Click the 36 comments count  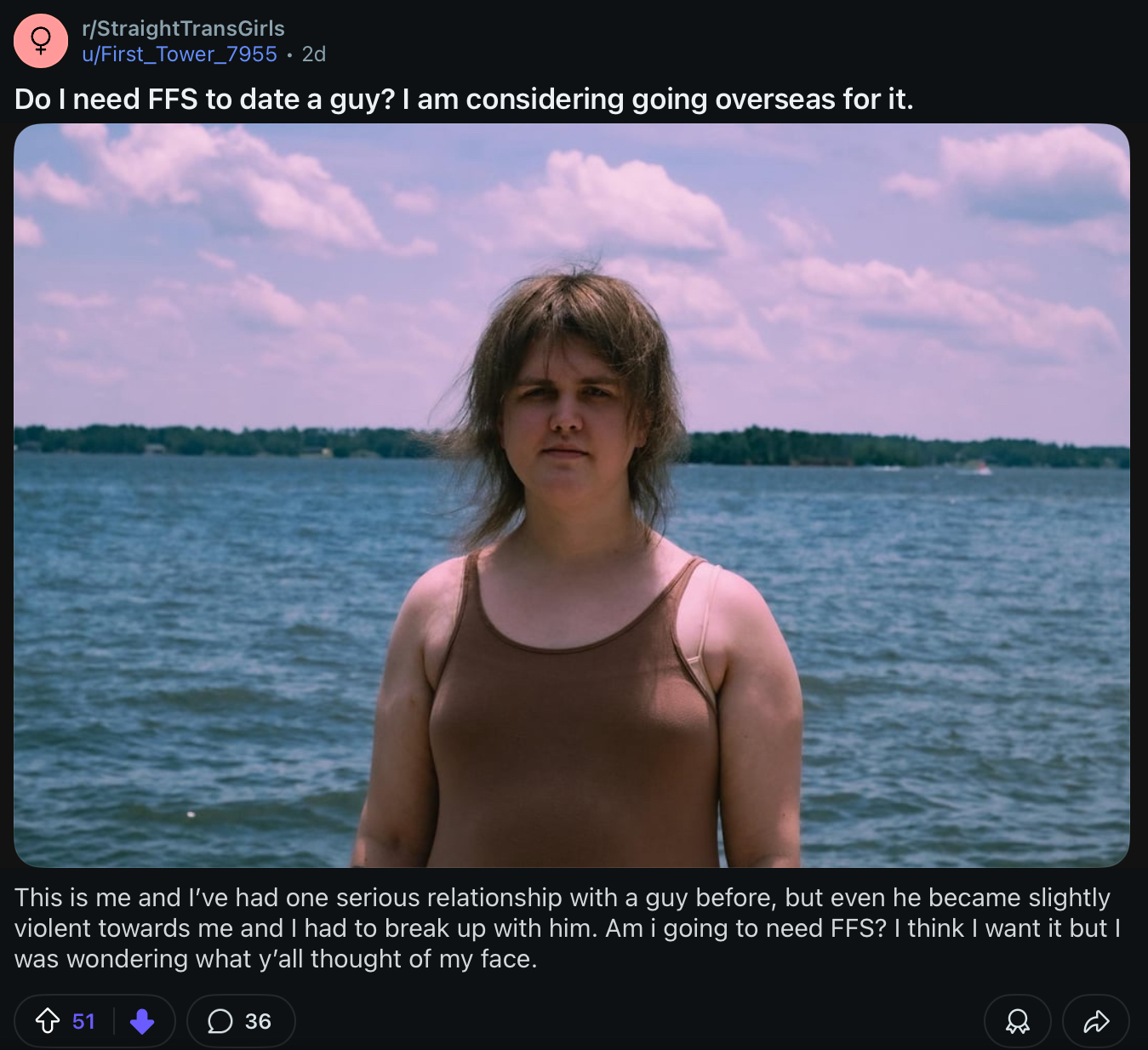(258, 1021)
